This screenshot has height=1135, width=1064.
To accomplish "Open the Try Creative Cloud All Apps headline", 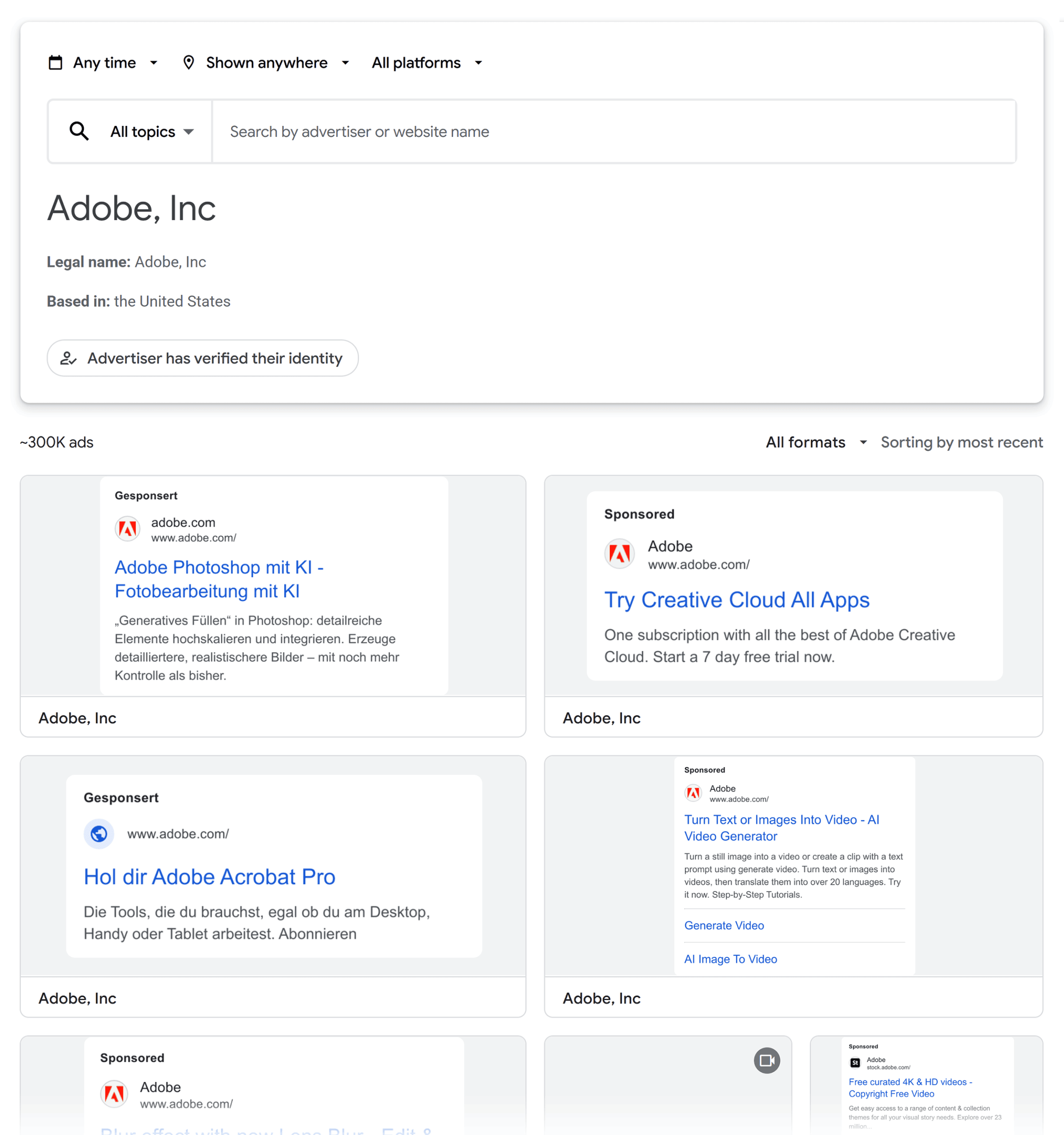I will click(x=737, y=600).
